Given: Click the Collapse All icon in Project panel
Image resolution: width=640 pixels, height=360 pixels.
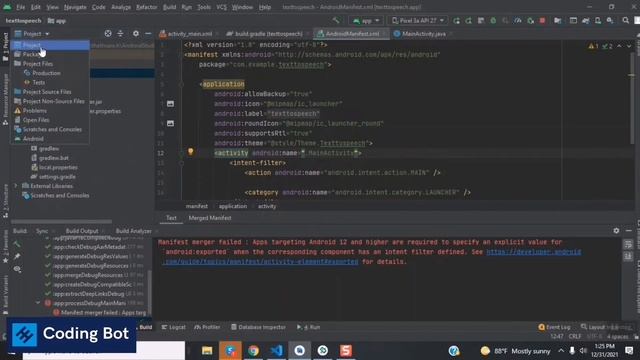Looking at the screenshot, I should 120,34.
